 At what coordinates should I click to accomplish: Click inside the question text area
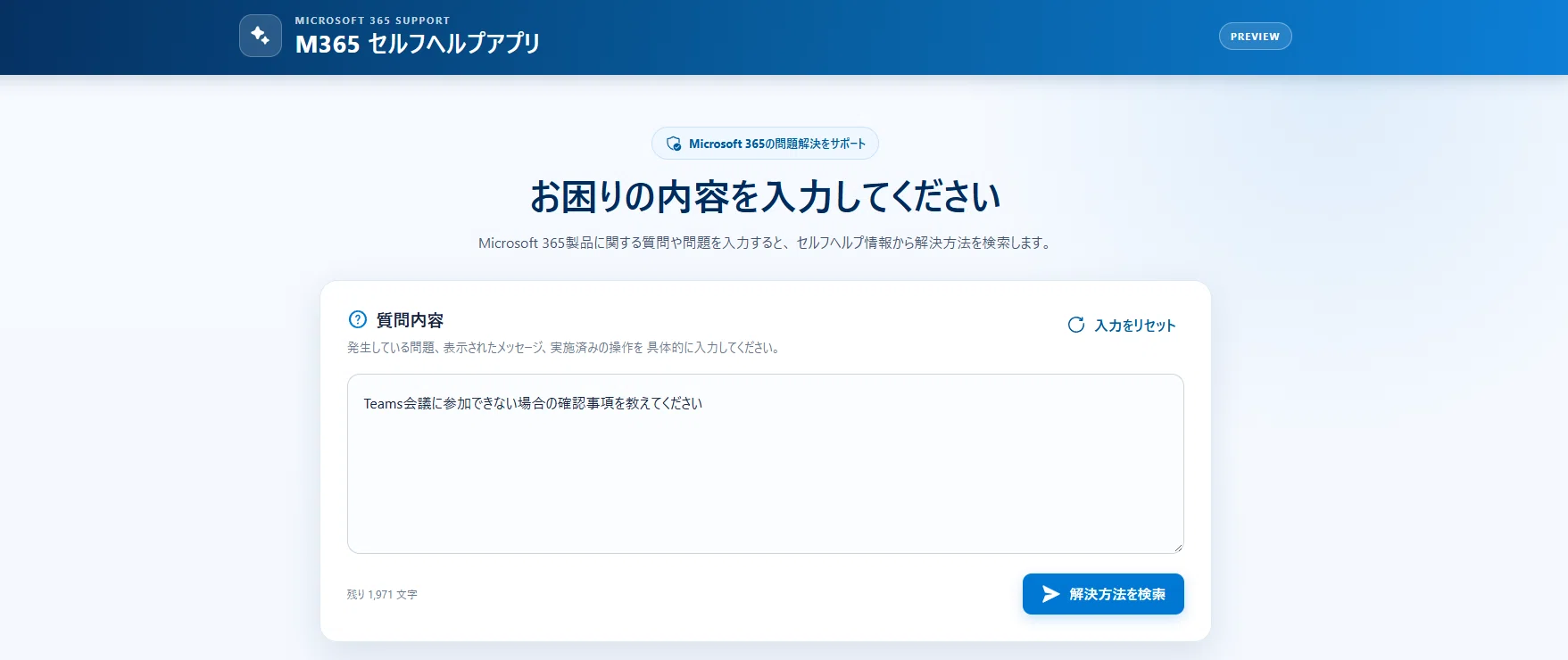766,464
